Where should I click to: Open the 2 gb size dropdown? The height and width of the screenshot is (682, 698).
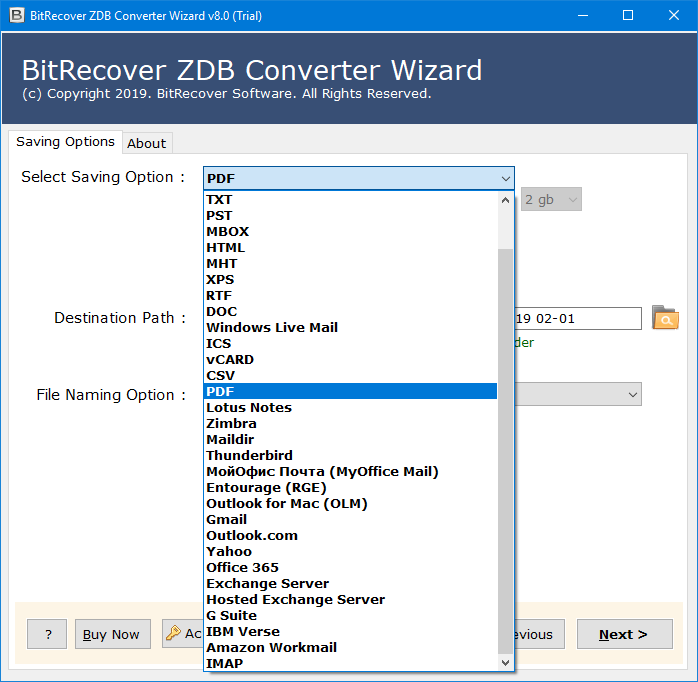(551, 199)
